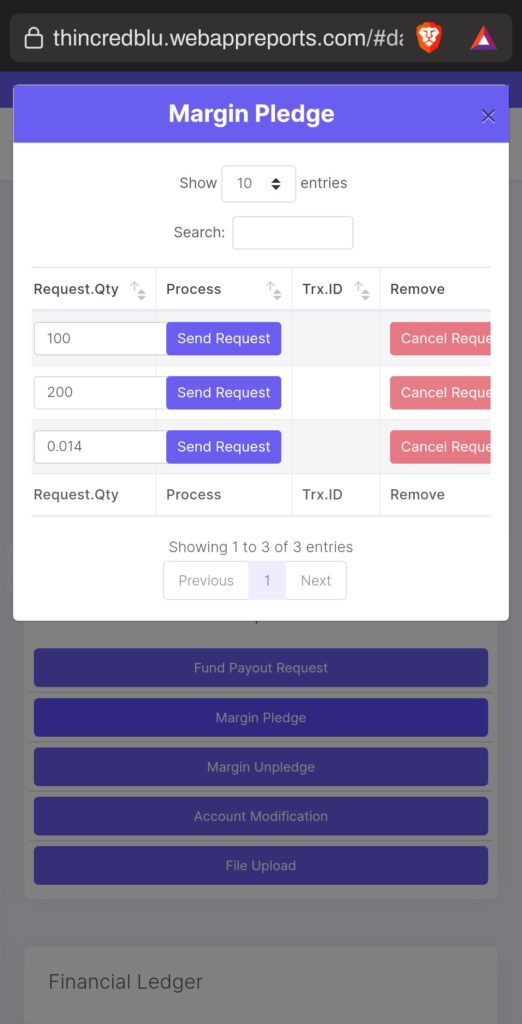Open Margin Unpledge option
Image resolution: width=522 pixels, height=1024 pixels.
click(x=261, y=767)
